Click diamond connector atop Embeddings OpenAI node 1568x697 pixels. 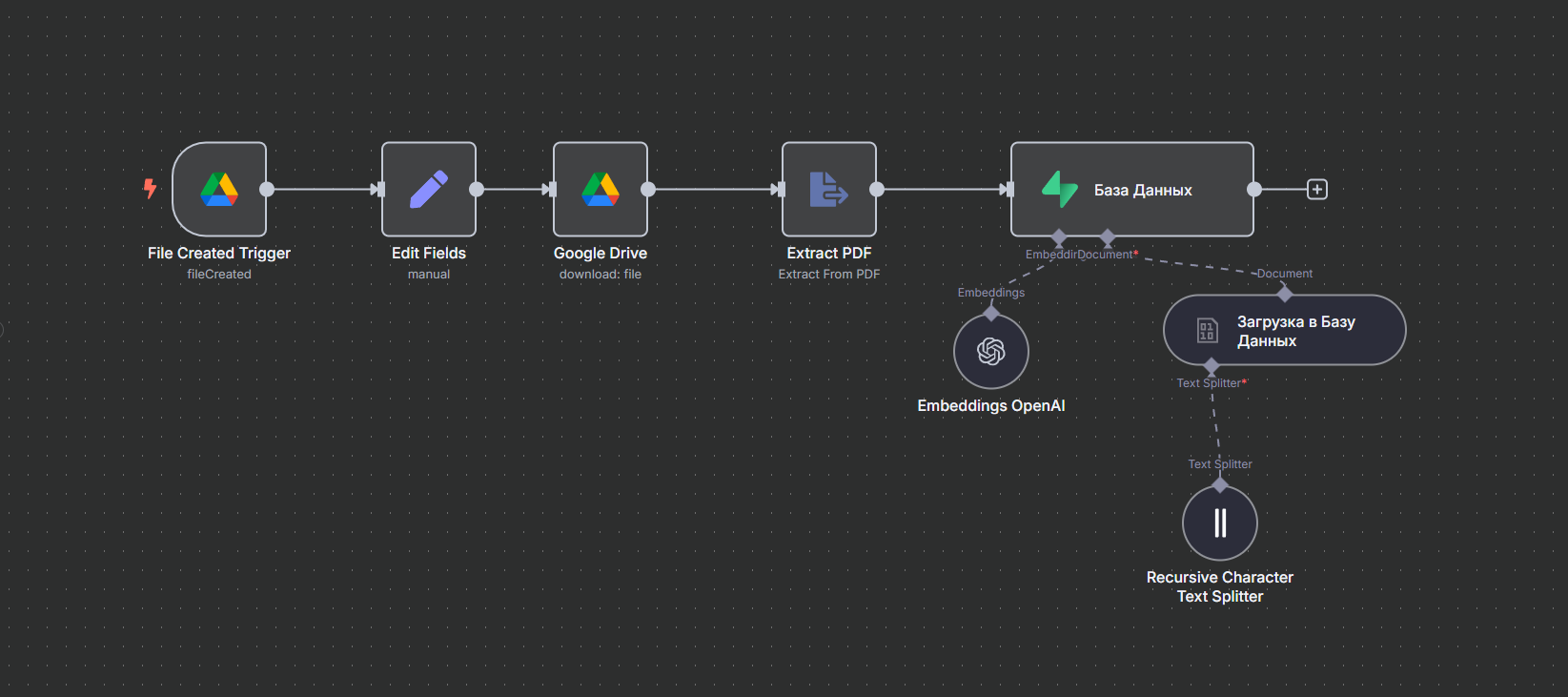point(991,313)
